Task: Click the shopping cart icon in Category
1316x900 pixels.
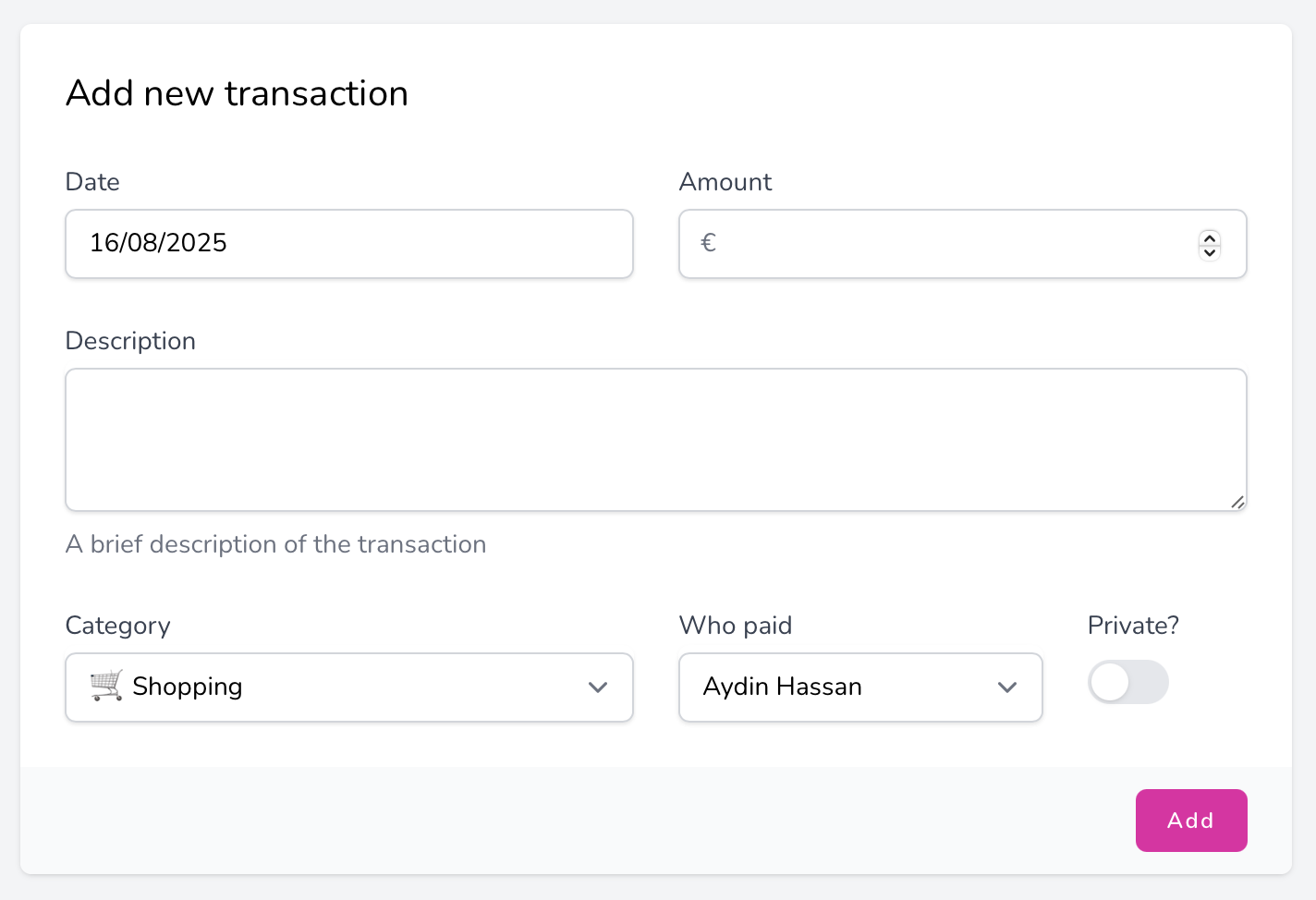Action: click(106, 686)
